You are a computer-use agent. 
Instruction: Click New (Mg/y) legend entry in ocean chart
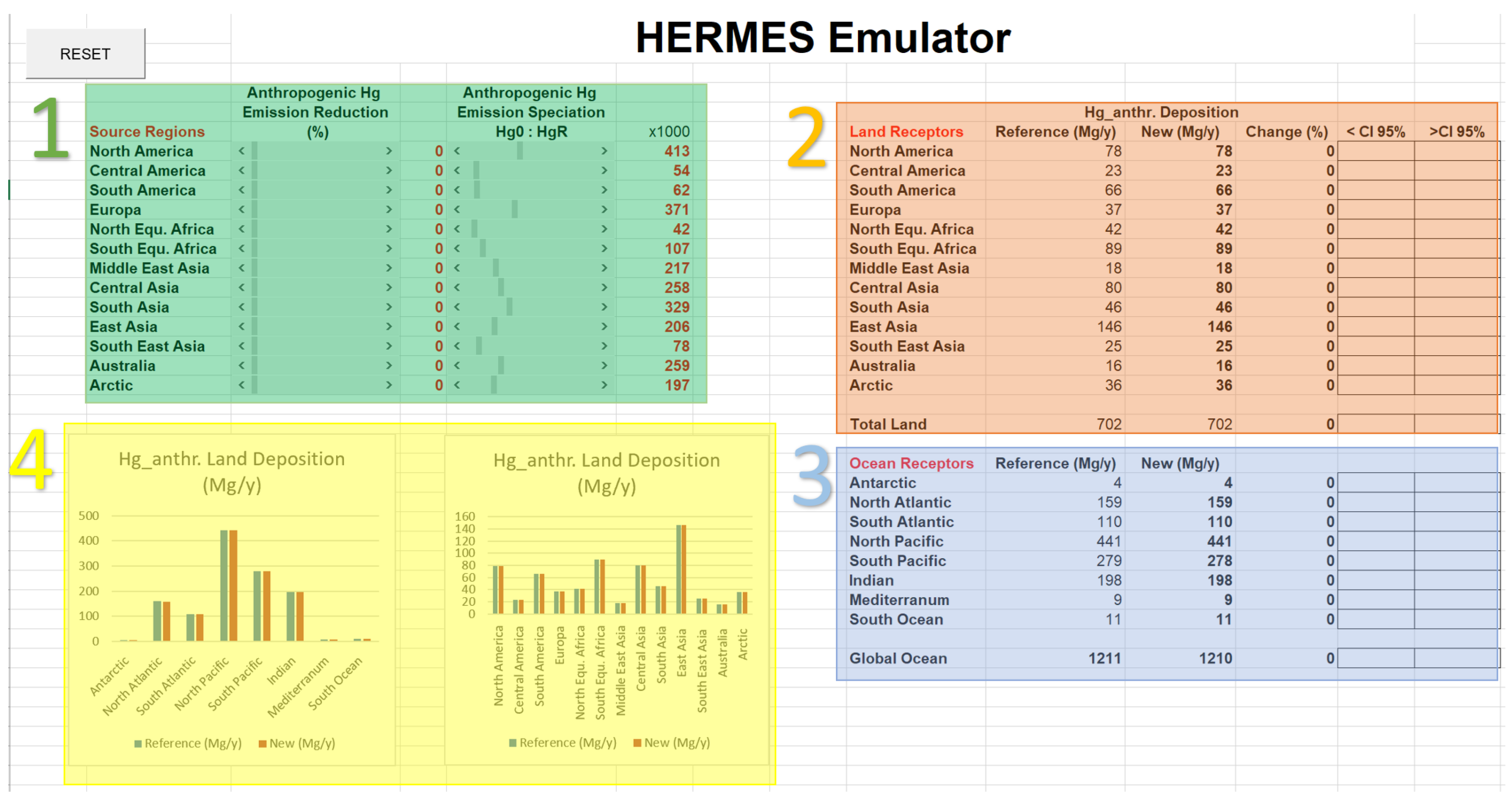click(x=296, y=744)
